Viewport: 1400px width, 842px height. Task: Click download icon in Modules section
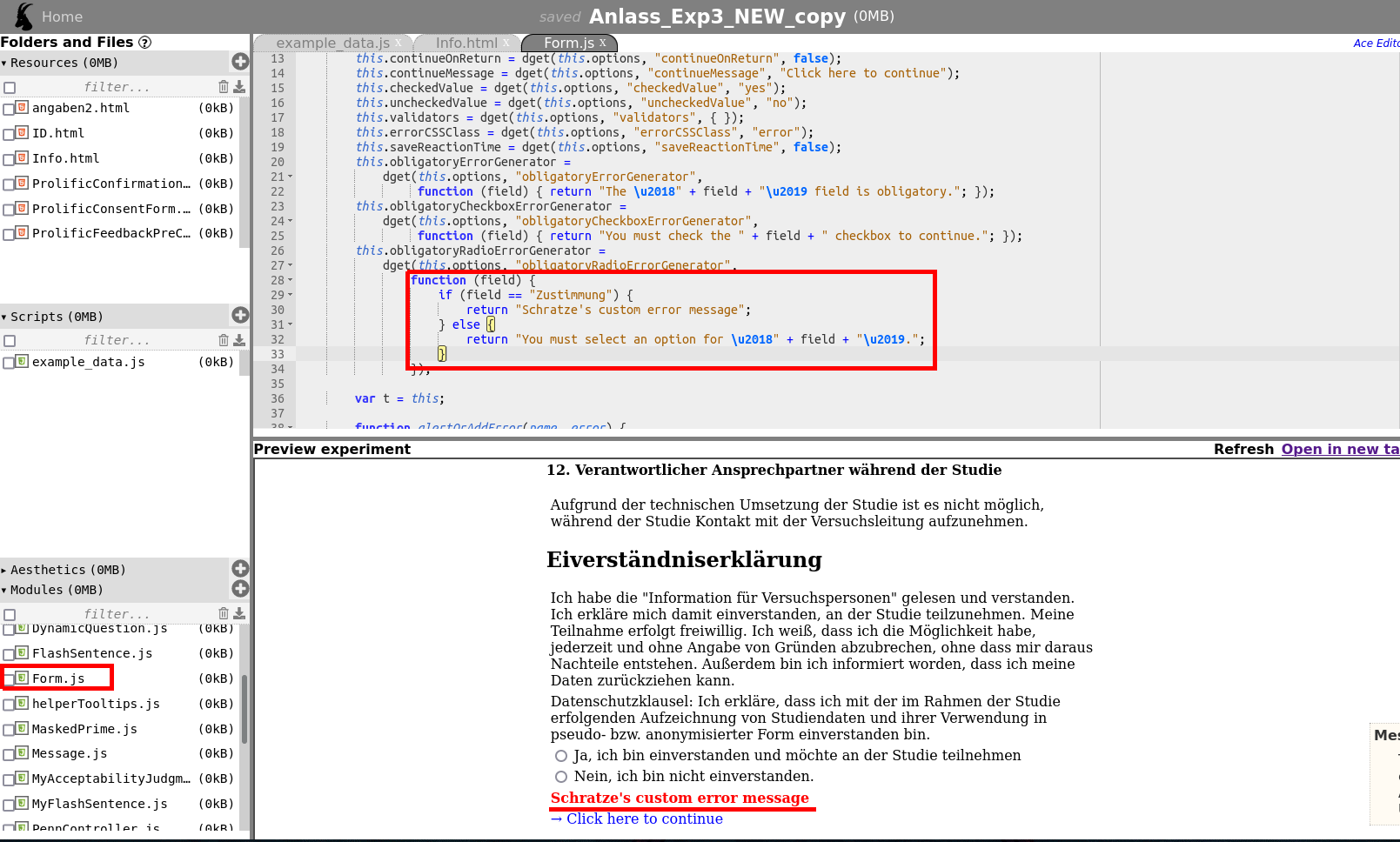pyautogui.click(x=239, y=613)
